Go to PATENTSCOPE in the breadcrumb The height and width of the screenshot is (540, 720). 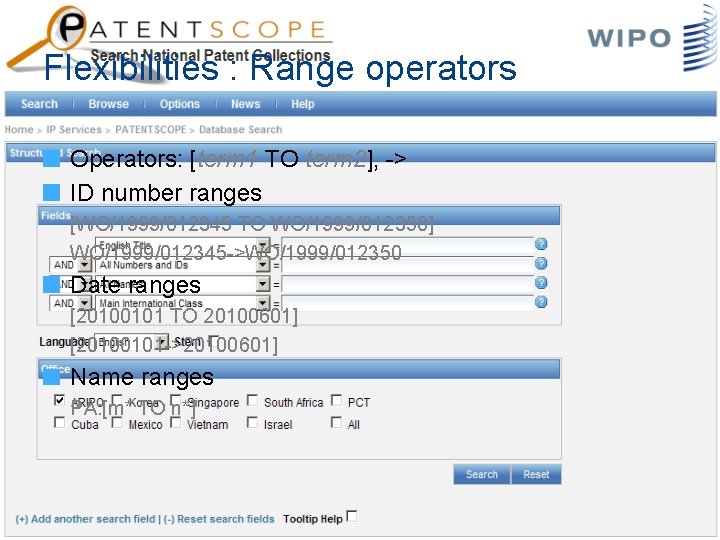click(151, 129)
